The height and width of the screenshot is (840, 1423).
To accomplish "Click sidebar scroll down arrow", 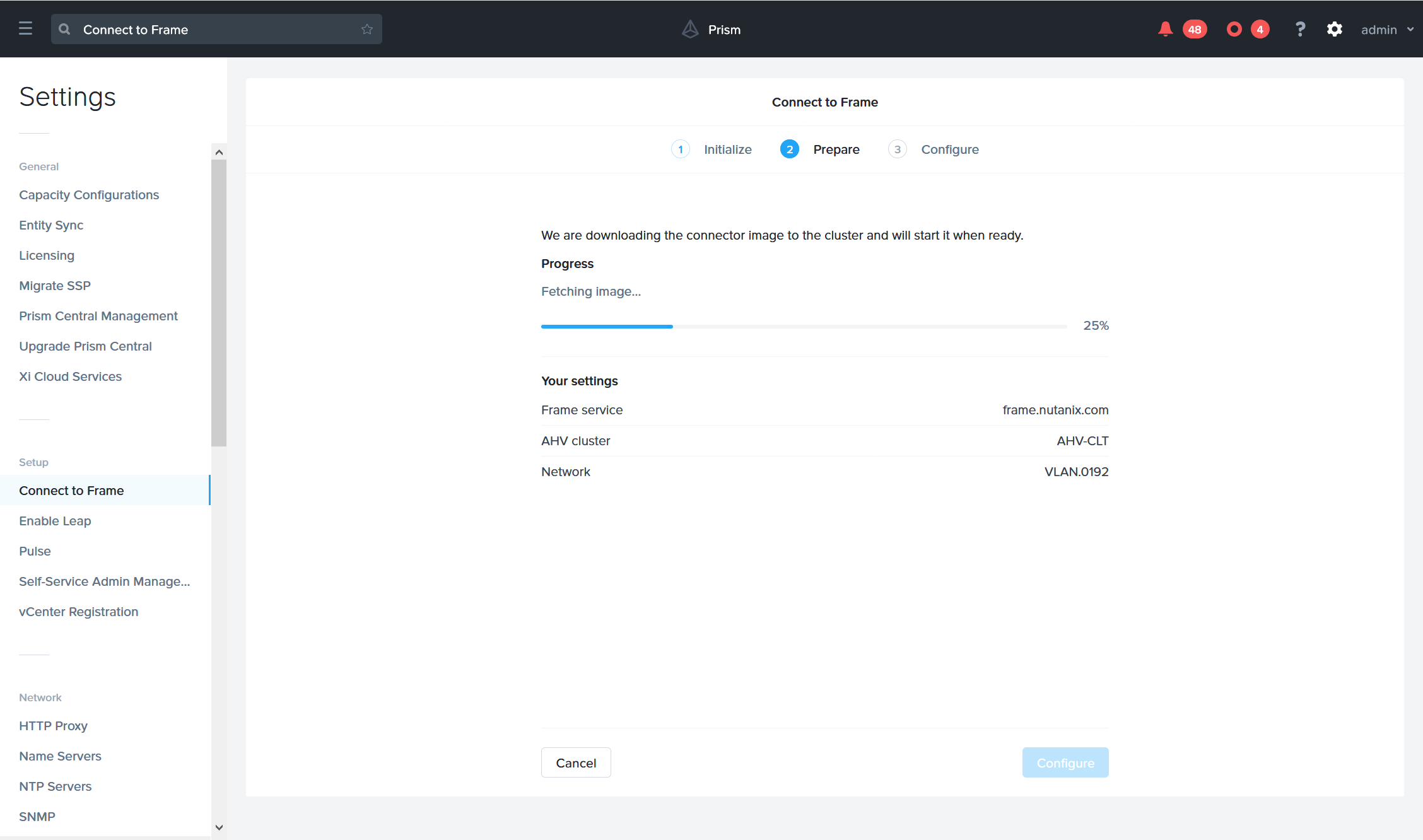I will coord(219,827).
